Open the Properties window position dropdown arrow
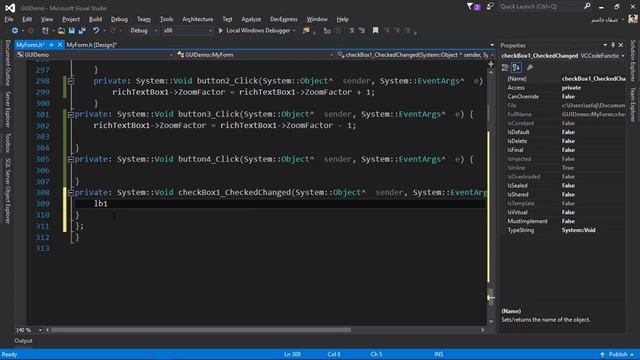The width and height of the screenshot is (640, 360). point(605,45)
